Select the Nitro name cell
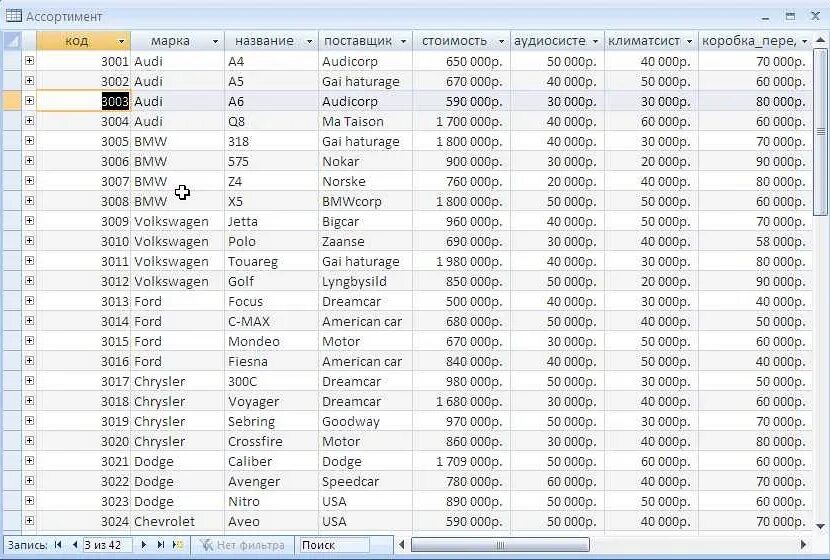 272,501
